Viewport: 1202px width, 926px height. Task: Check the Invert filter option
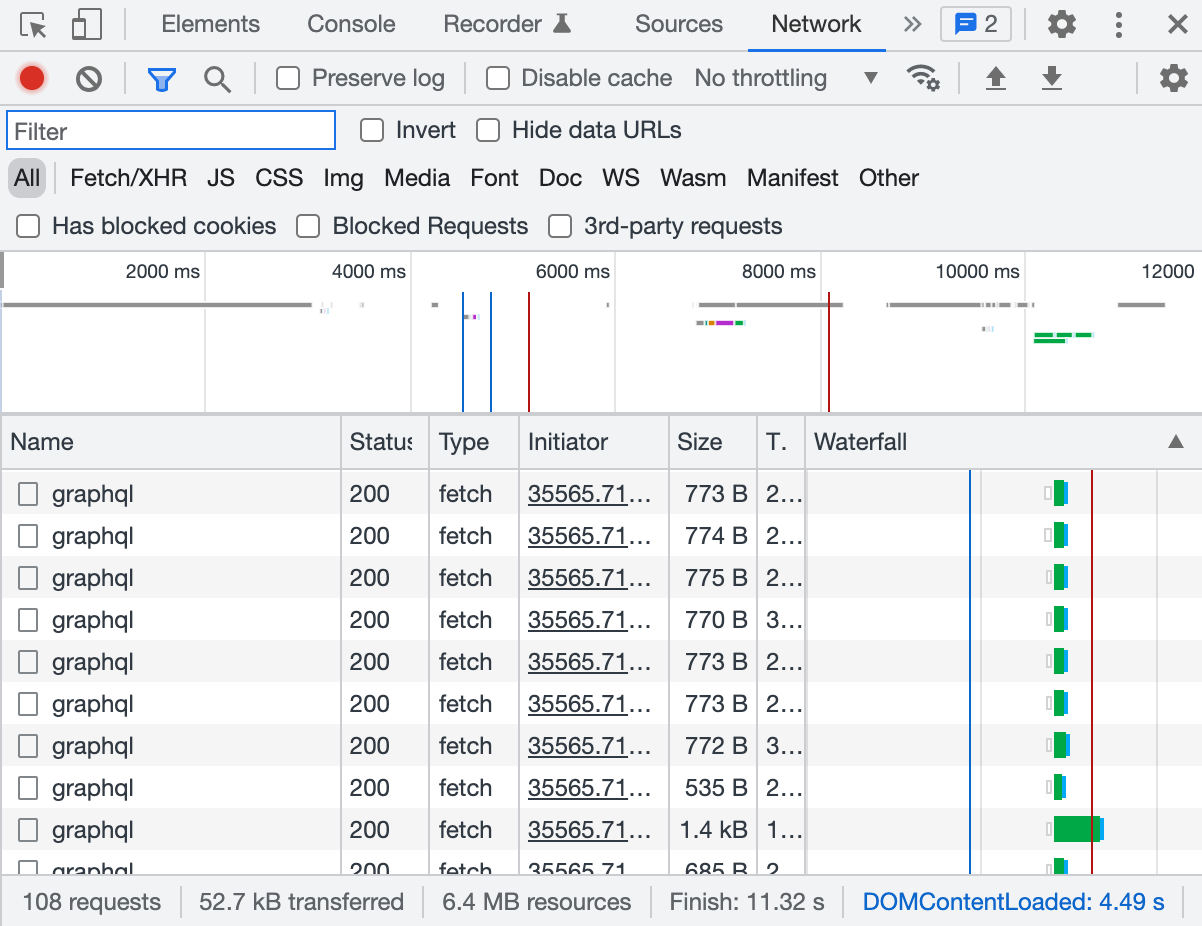coord(372,130)
